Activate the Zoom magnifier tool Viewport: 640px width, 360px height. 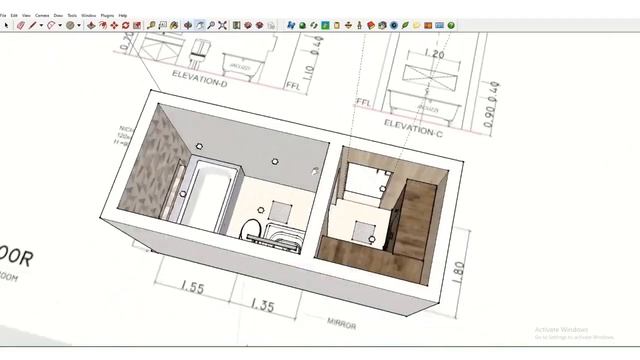point(211,25)
